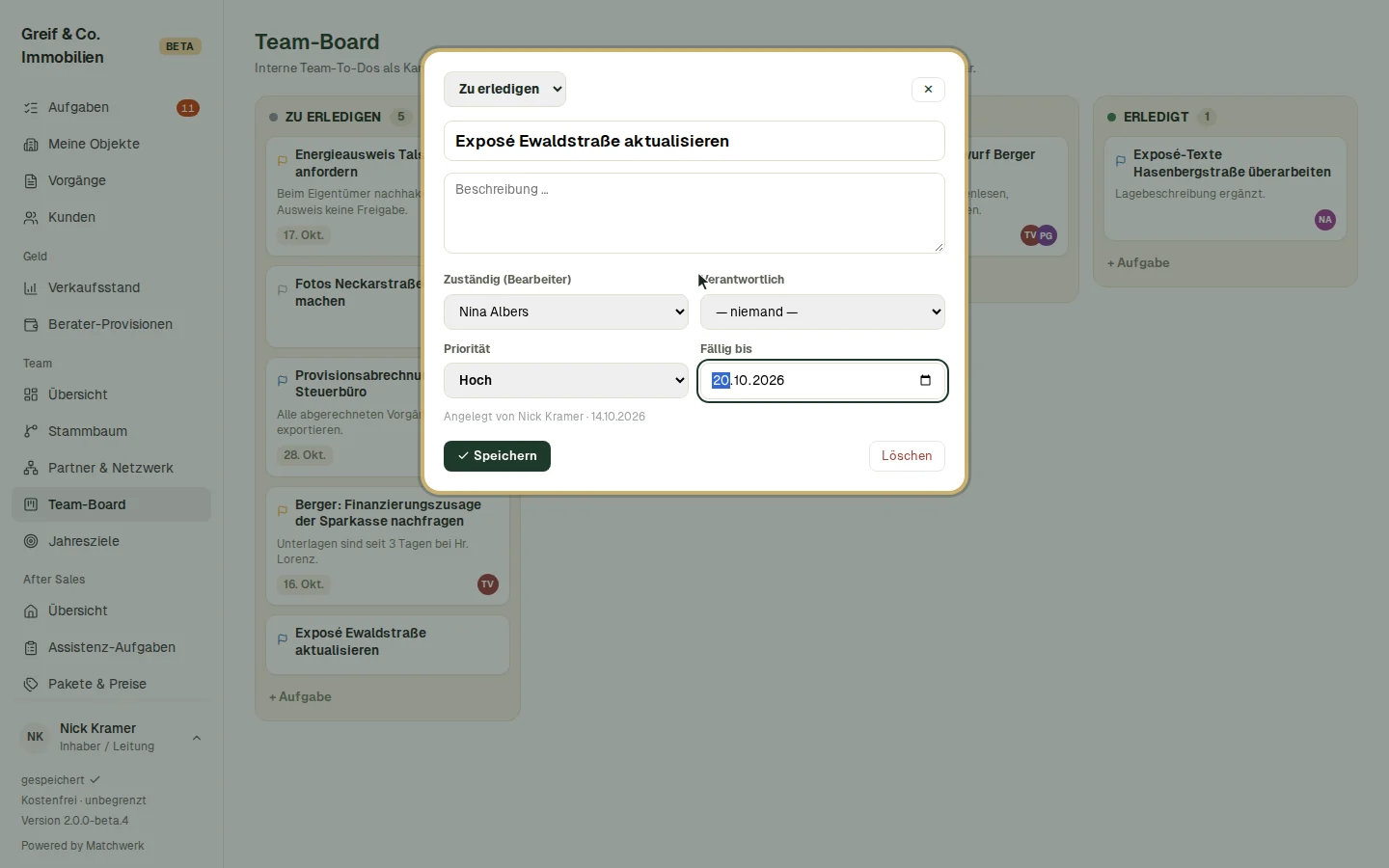The image size is (1389, 868).
Task: Open the Team Übersicht page
Action: coord(111,395)
